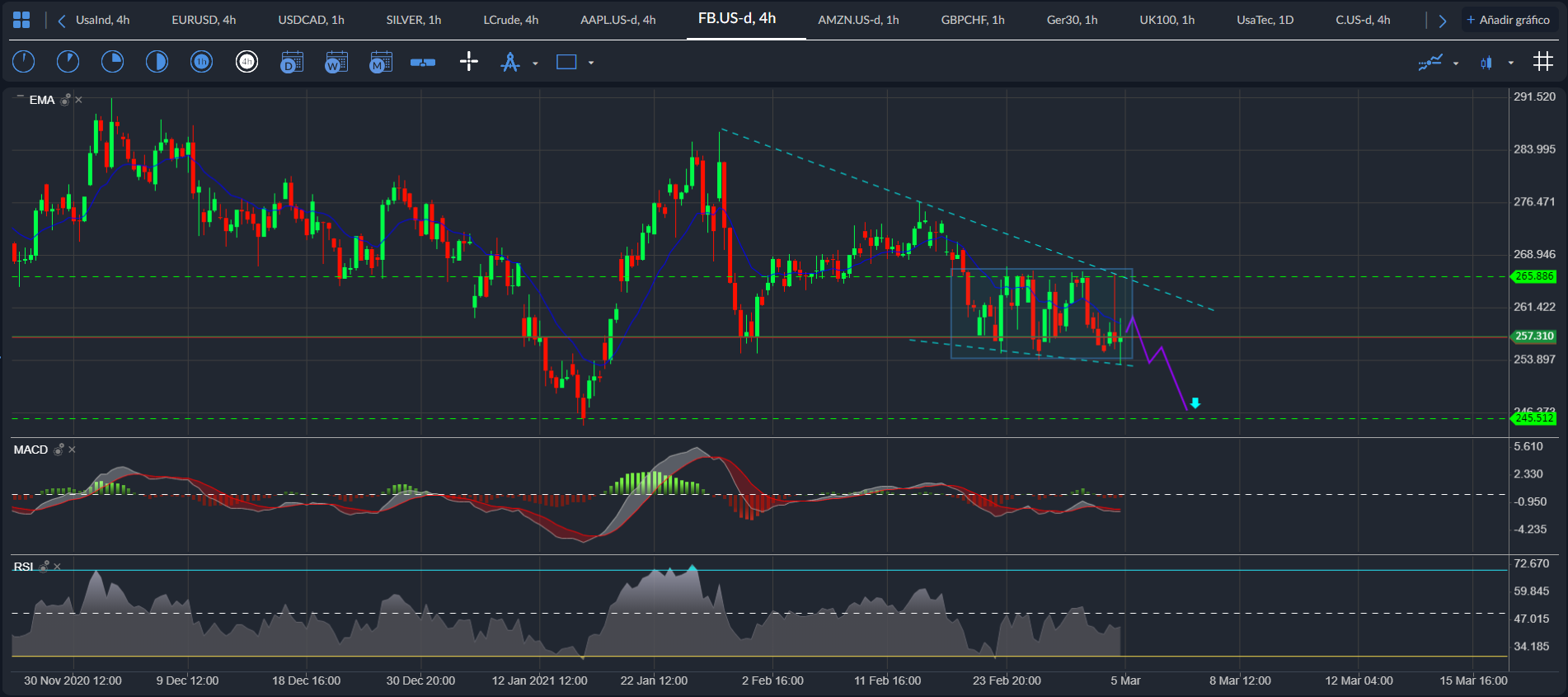The image size is (1568, 697).
Task: Remove the MACD indicator panel
Action: pos(73,450)
